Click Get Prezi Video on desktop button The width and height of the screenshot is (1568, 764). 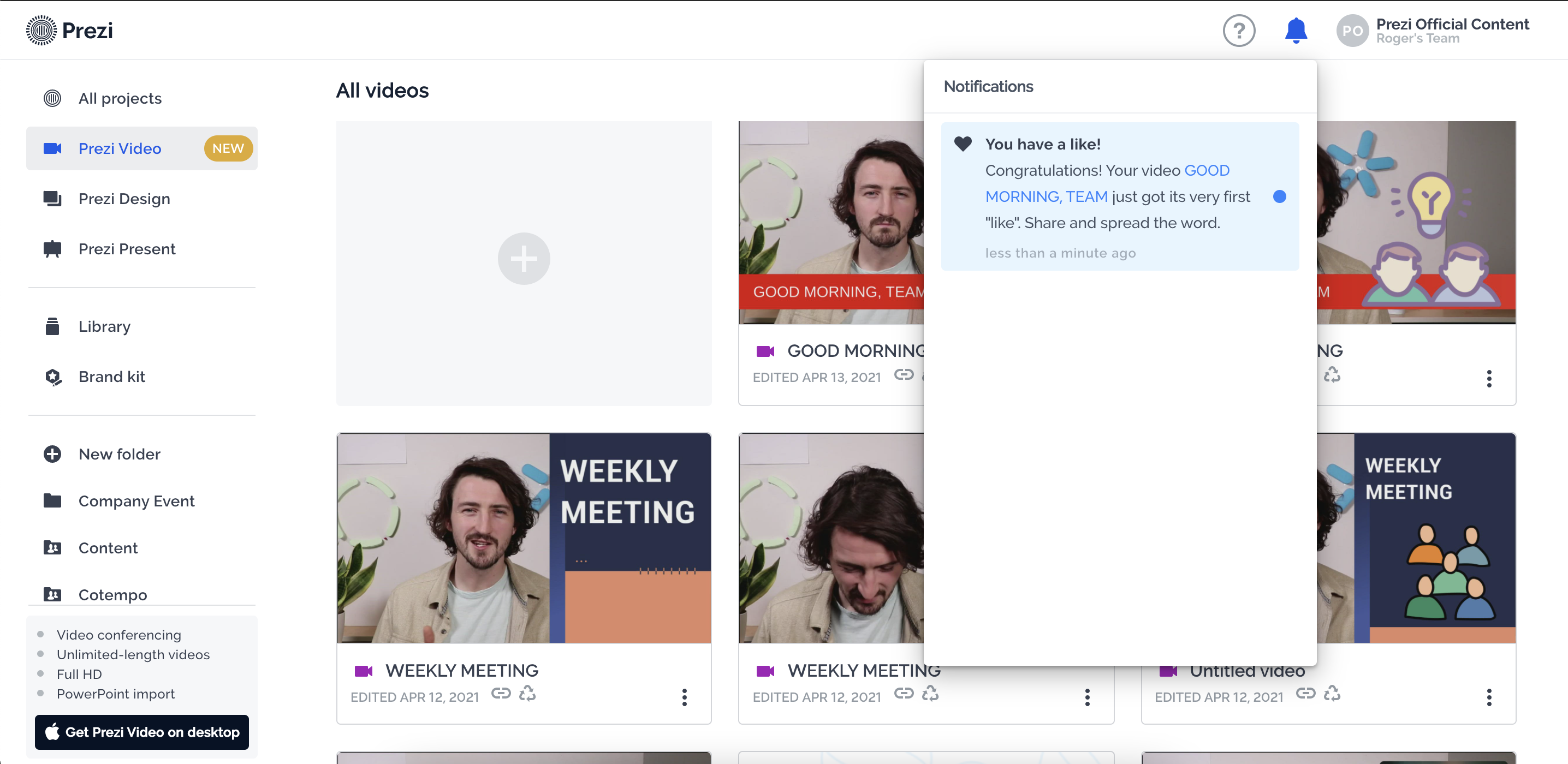142,732
